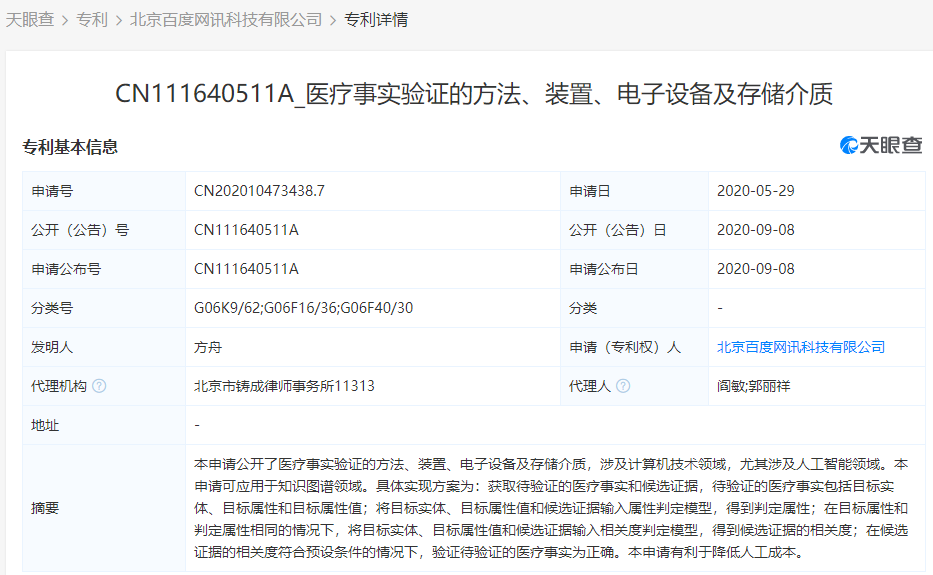This screenshot has height=575, width=933.
Task: Open applicant link 北京百度网讯科技有限公司 in table
Action: coord(800,347)
